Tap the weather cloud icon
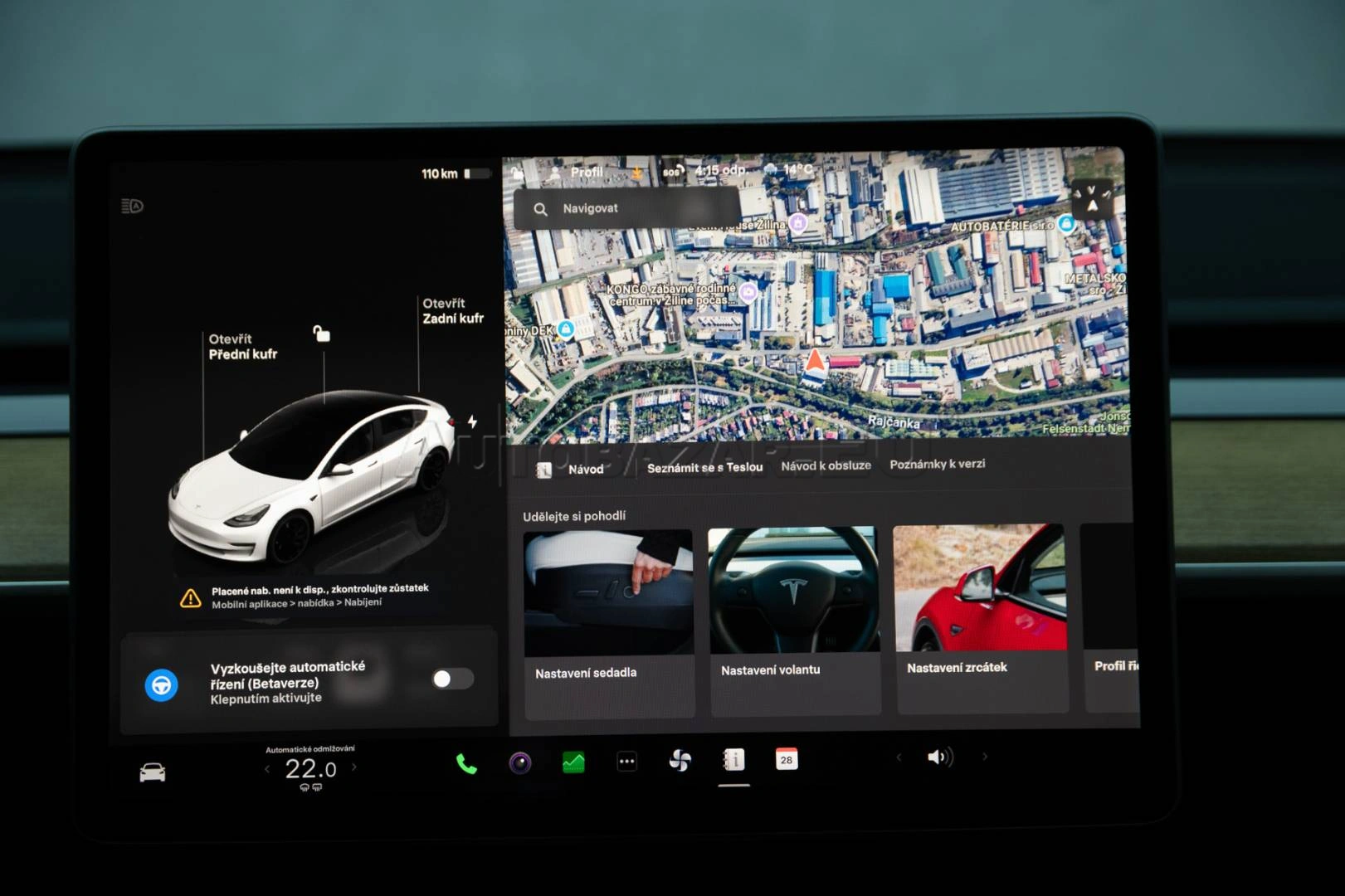 [x=770, y=170]
